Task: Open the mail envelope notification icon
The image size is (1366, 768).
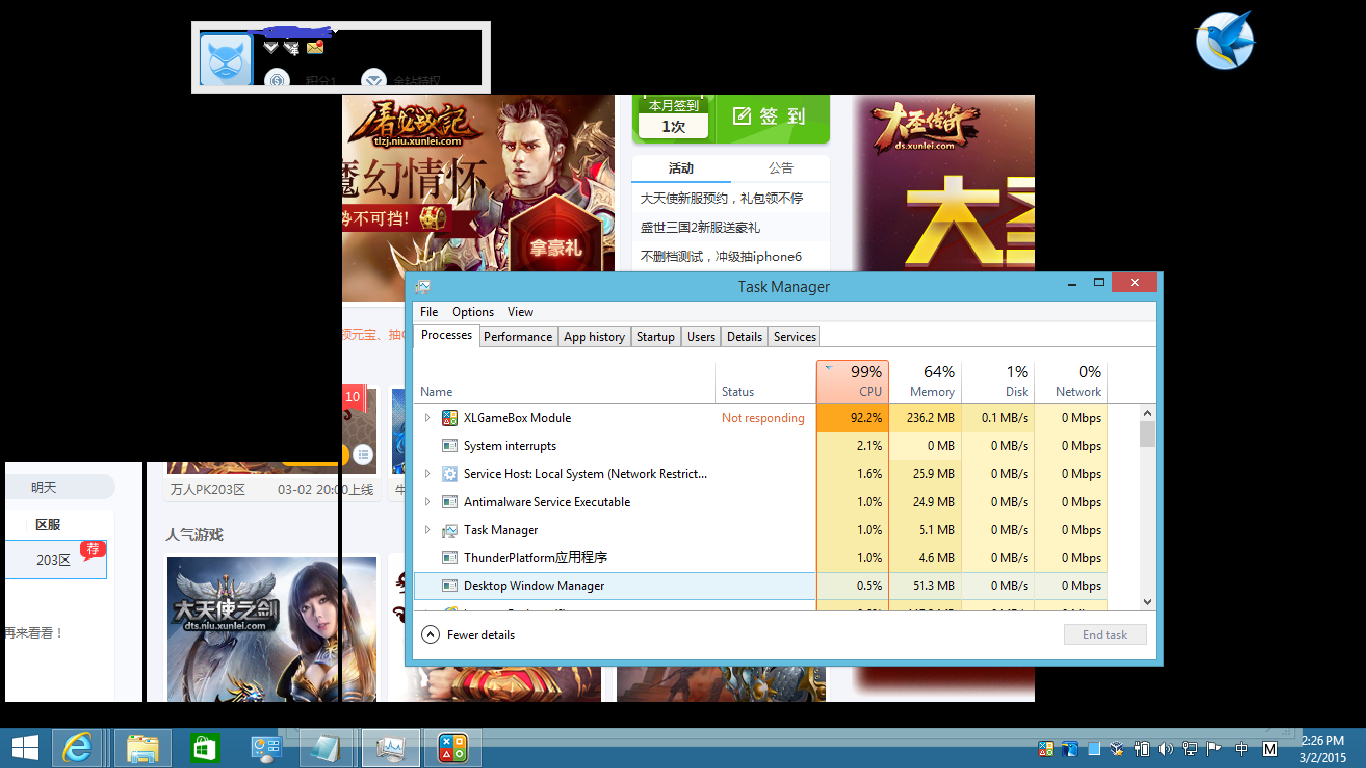Action: click(315, 47)
